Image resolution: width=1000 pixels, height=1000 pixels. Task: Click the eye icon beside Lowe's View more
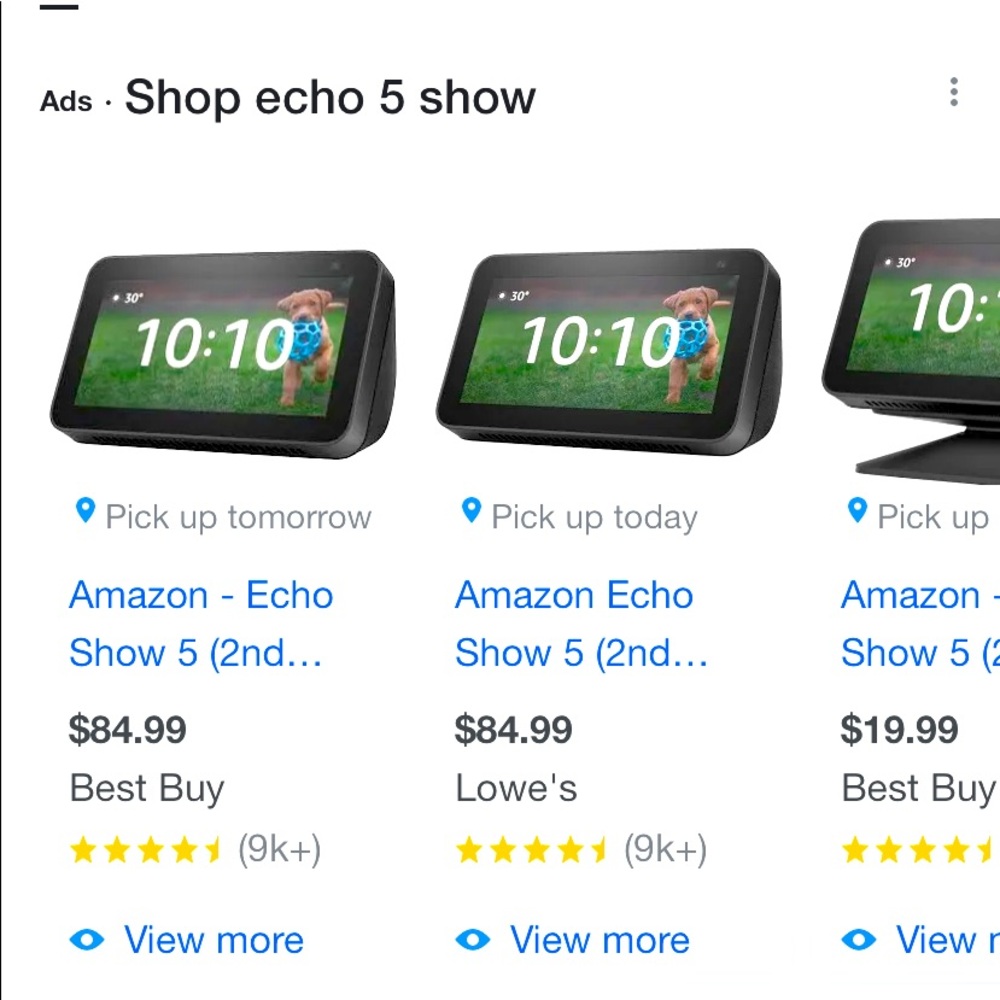coord(474,939)
